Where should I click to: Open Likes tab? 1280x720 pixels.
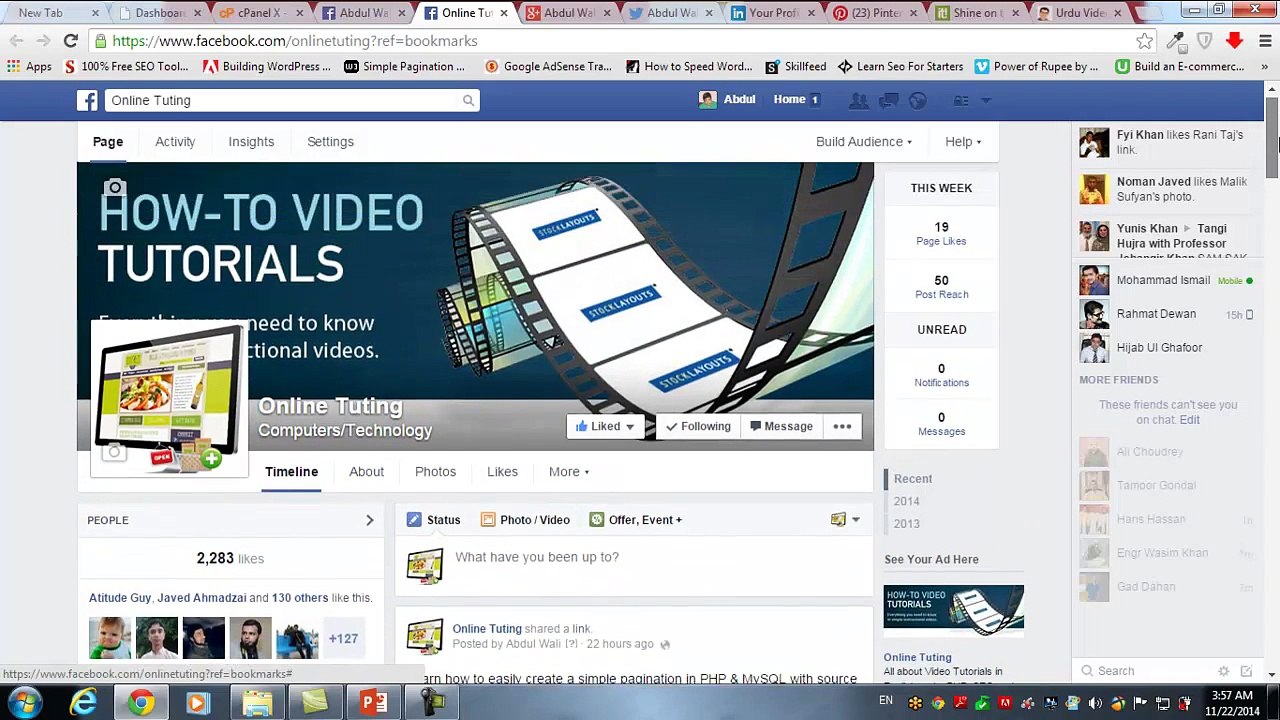[502, 472]
